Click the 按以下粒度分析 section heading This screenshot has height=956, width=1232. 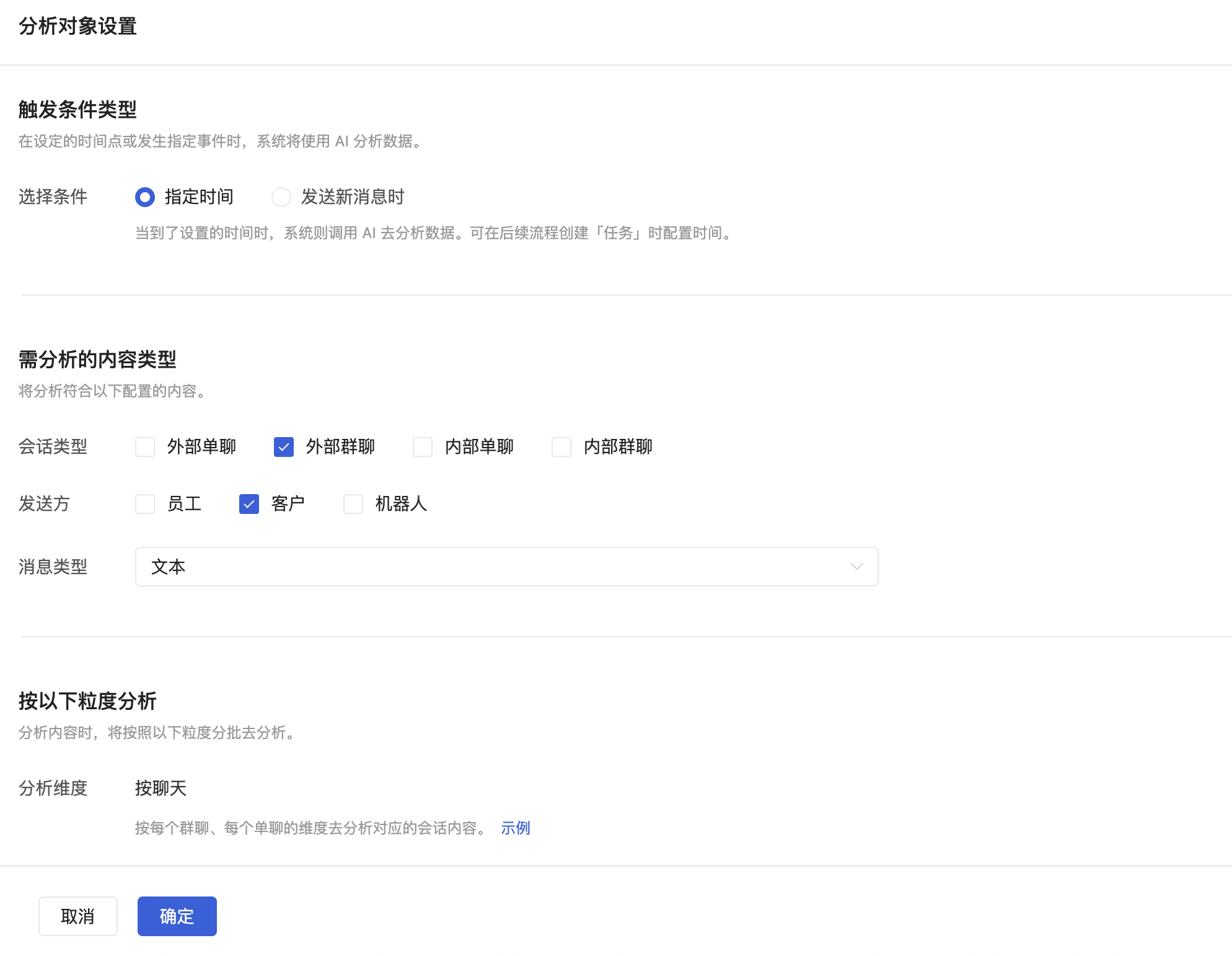coord(87,701)
